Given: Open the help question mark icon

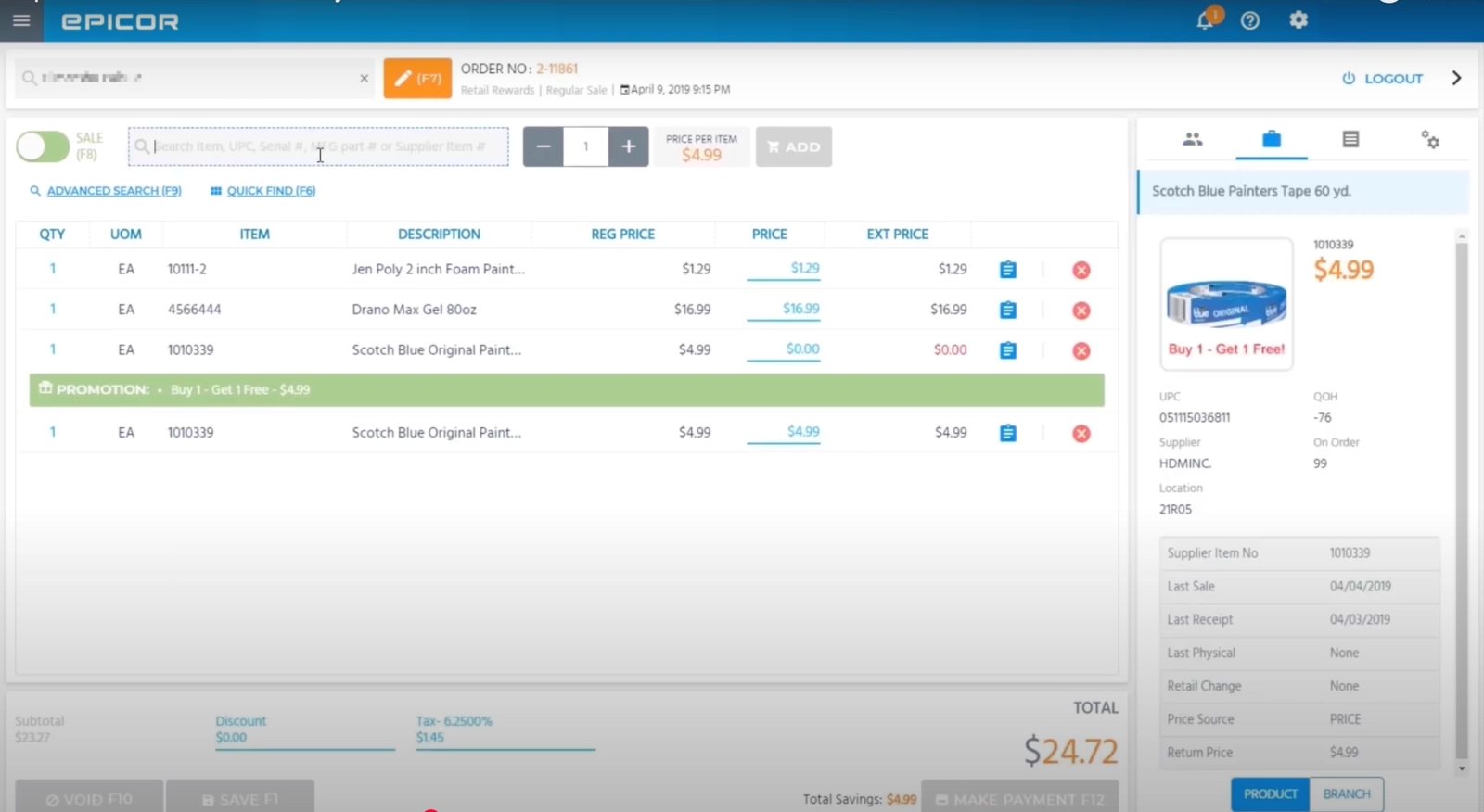Looking at the screenshot, I should point(1250,20).
